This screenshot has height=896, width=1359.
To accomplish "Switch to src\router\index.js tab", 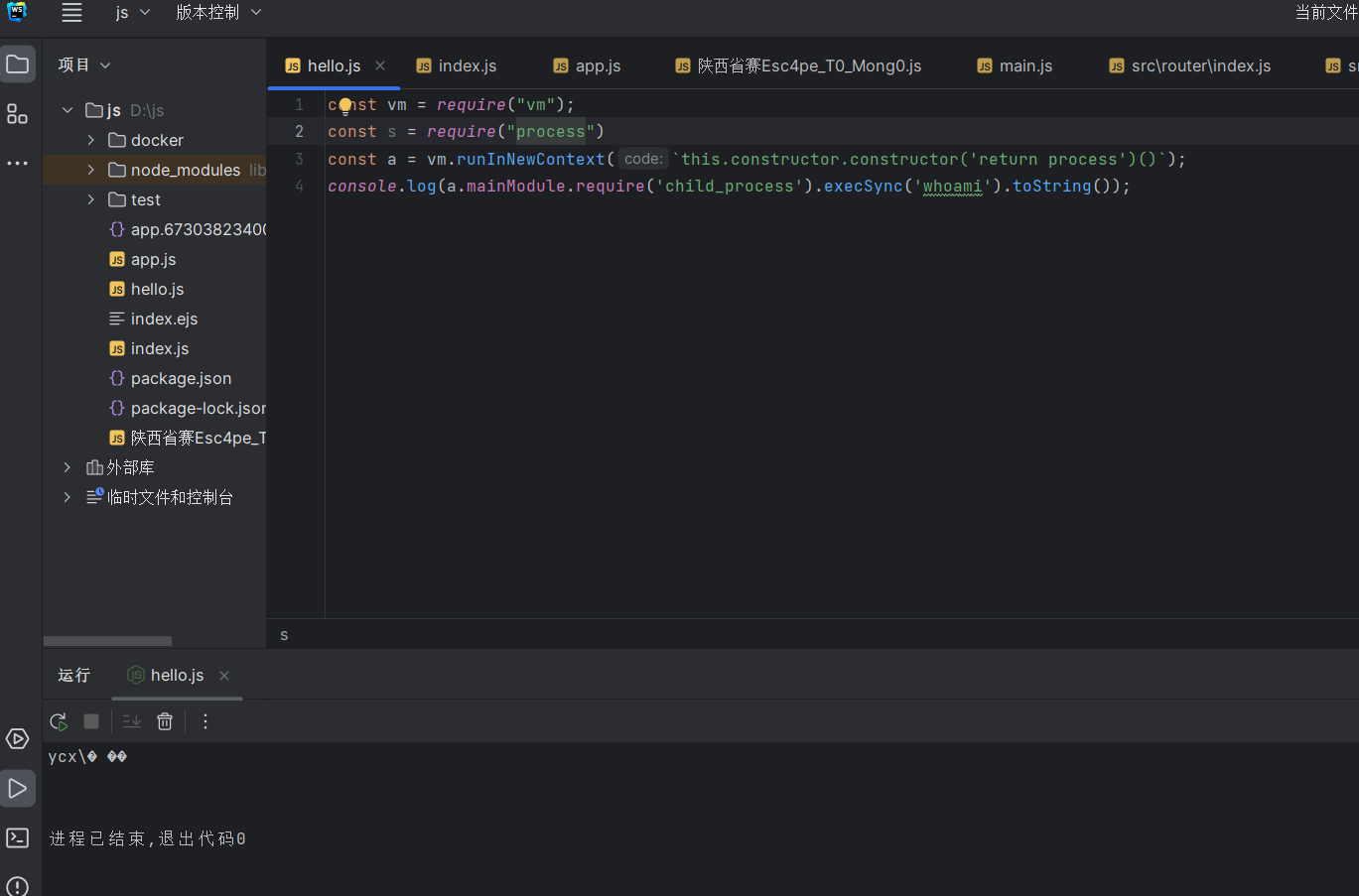I will [x=1189, y=65].
